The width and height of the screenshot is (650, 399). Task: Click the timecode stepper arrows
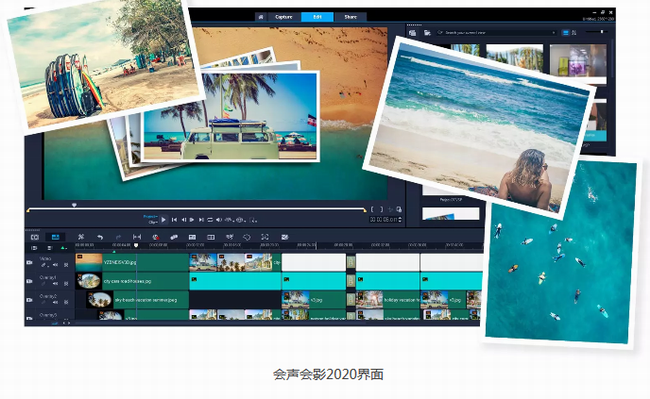tap(400, 220)
